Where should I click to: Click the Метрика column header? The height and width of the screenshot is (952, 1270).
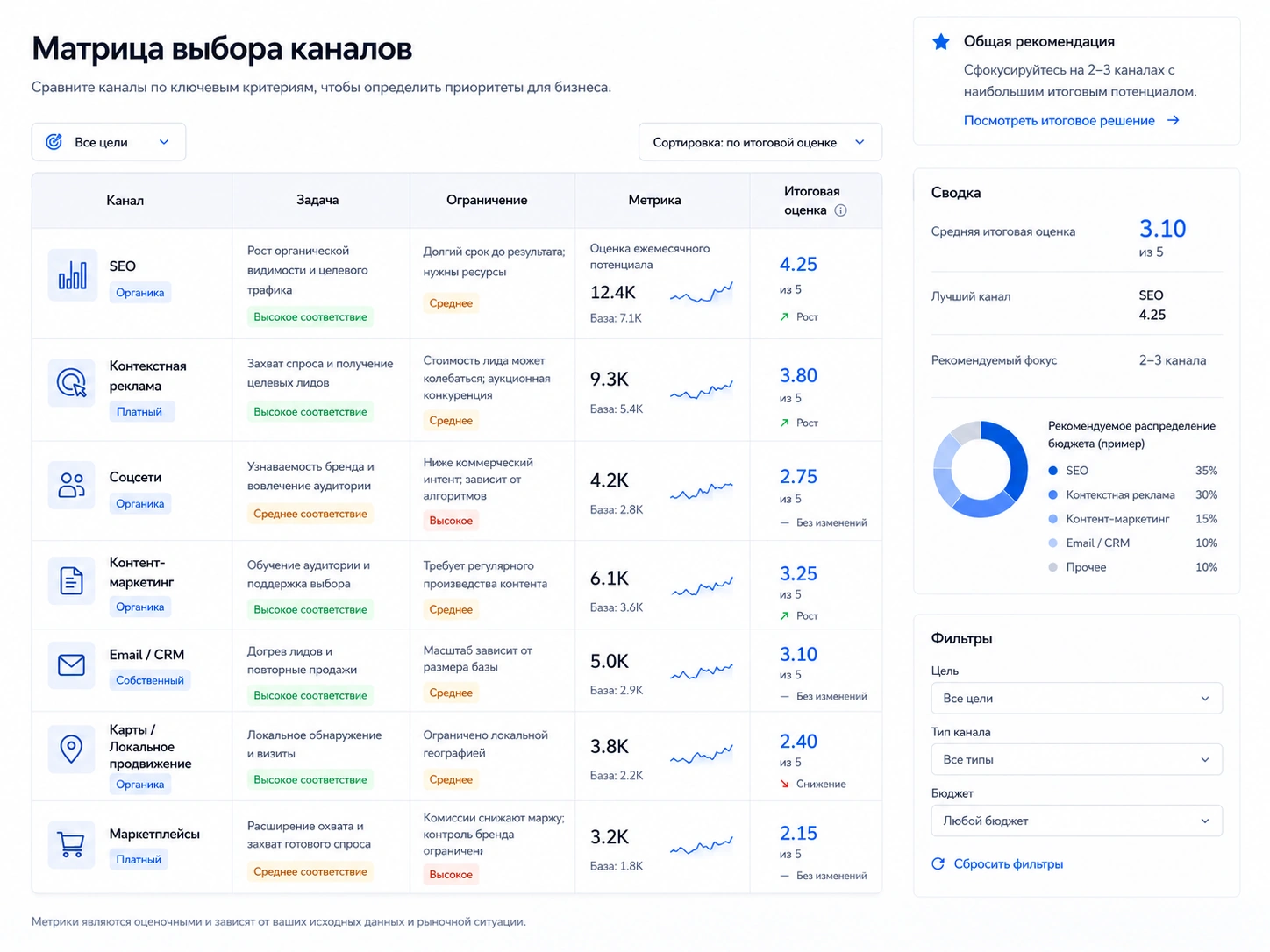coord(654,200)
